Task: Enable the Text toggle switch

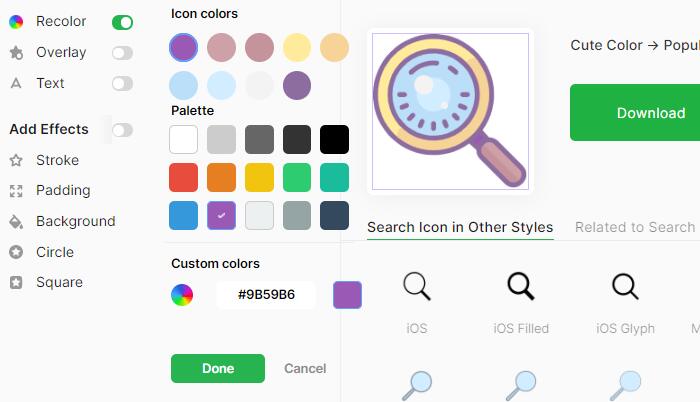Action: (x=122, y=84)
